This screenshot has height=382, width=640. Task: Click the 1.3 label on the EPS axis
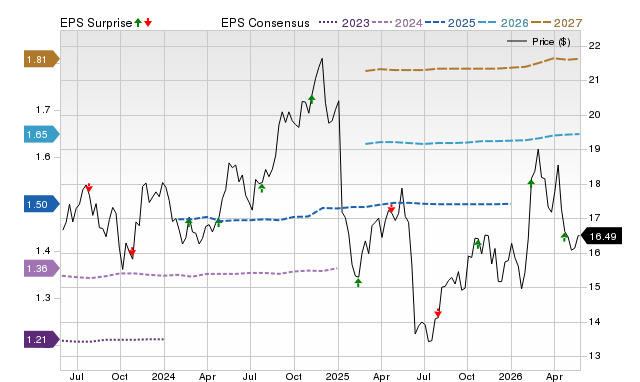click(43, 298)
